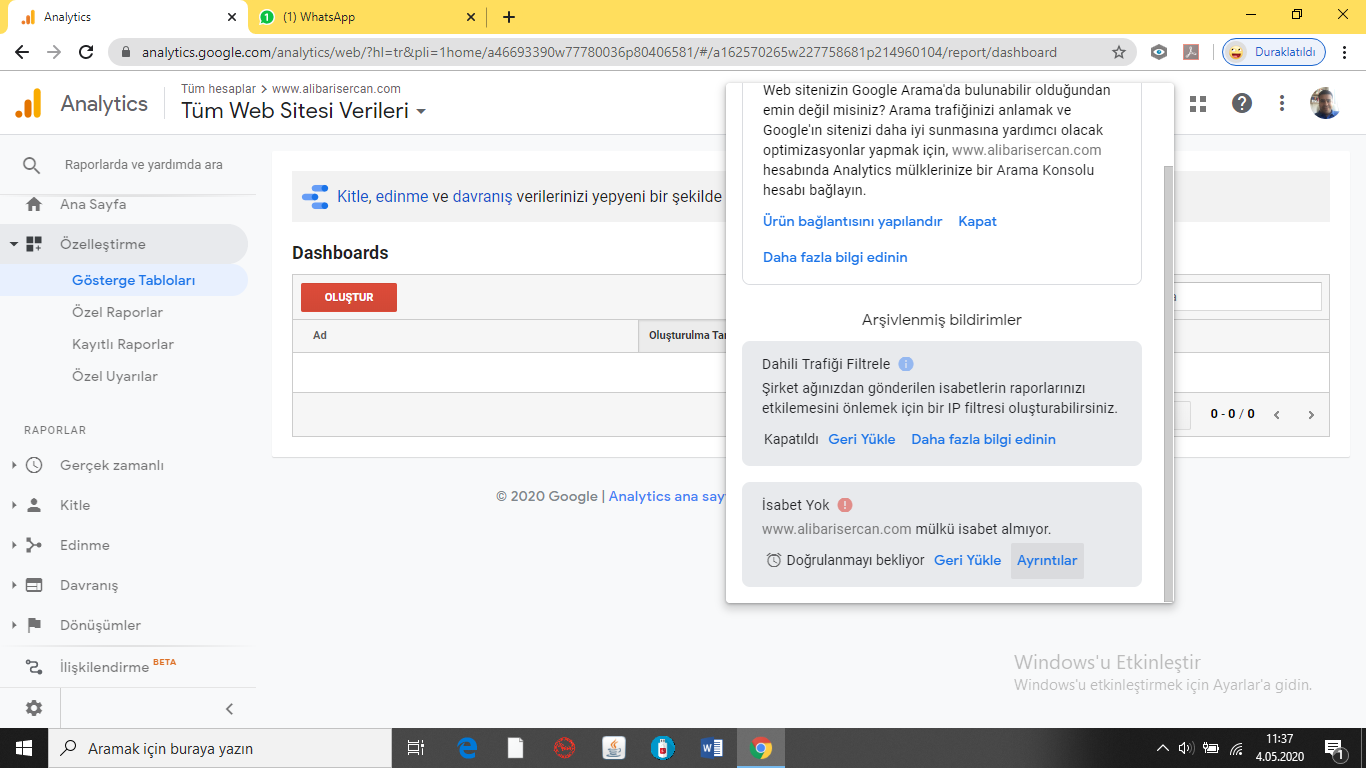Select Özel Uyarılar in sidebar
This screenshot has width=1366, height=768.
[x=115, y=376]
